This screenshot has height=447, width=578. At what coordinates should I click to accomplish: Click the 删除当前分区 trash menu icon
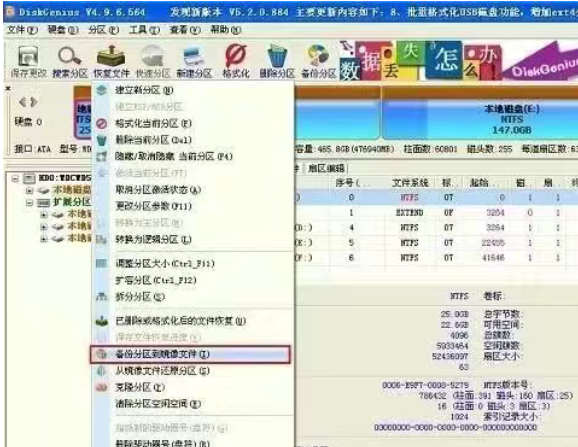coord(101,140)
